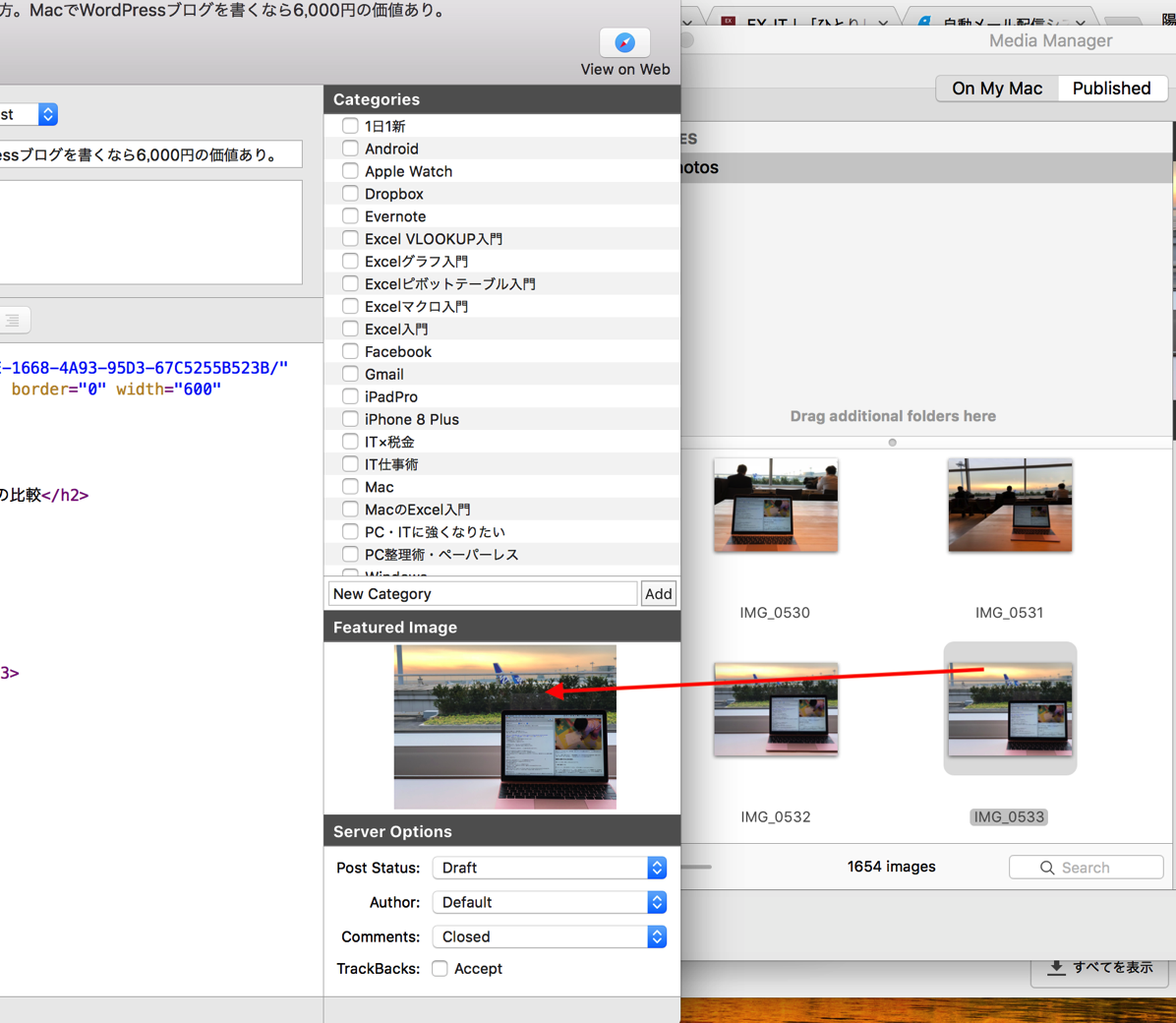This screenshot has height=1023, width=1176.
Task: Select Evernote category checkbox
Action: click(349, 215)
